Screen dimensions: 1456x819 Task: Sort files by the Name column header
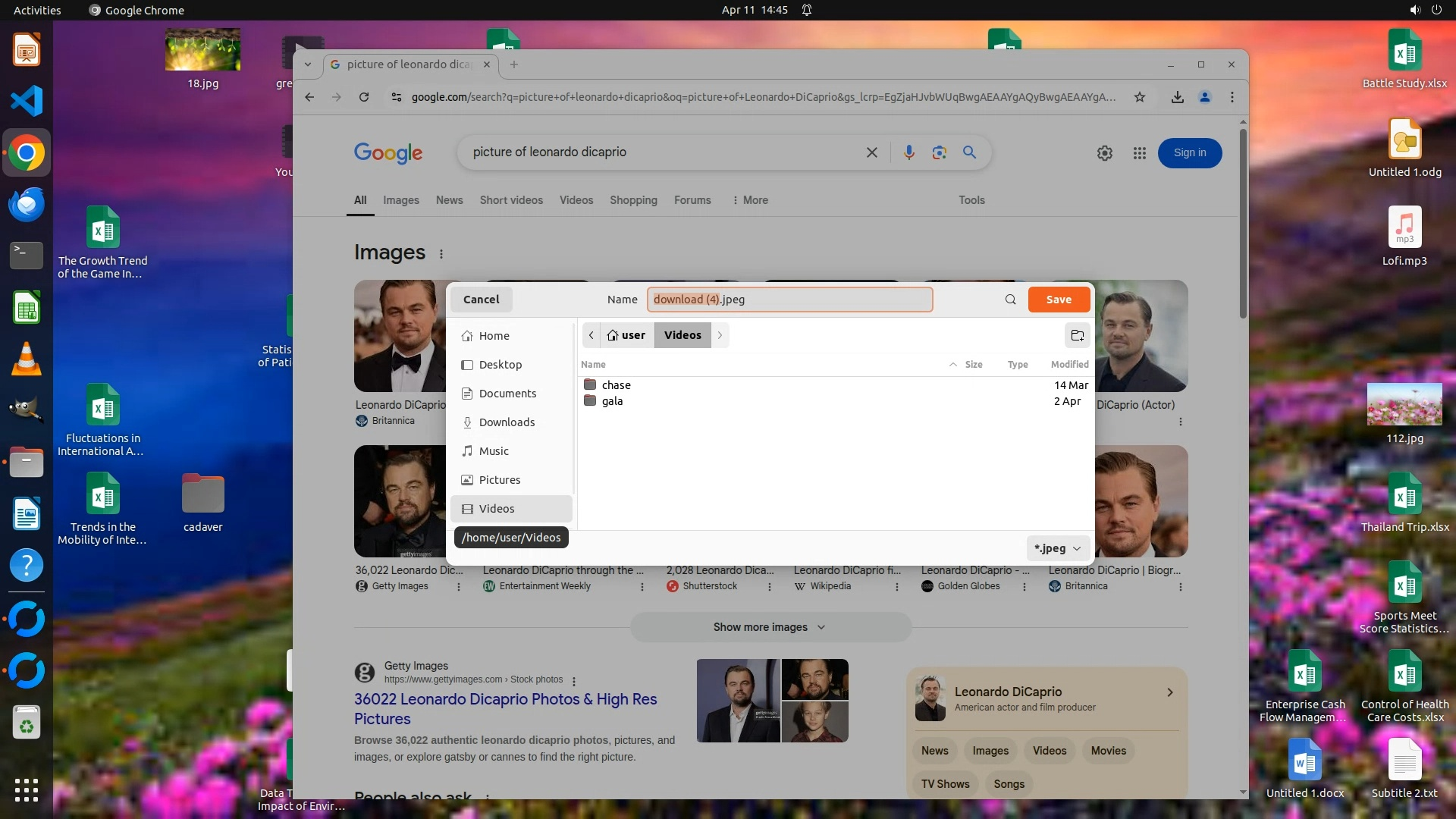pos(593,365)
